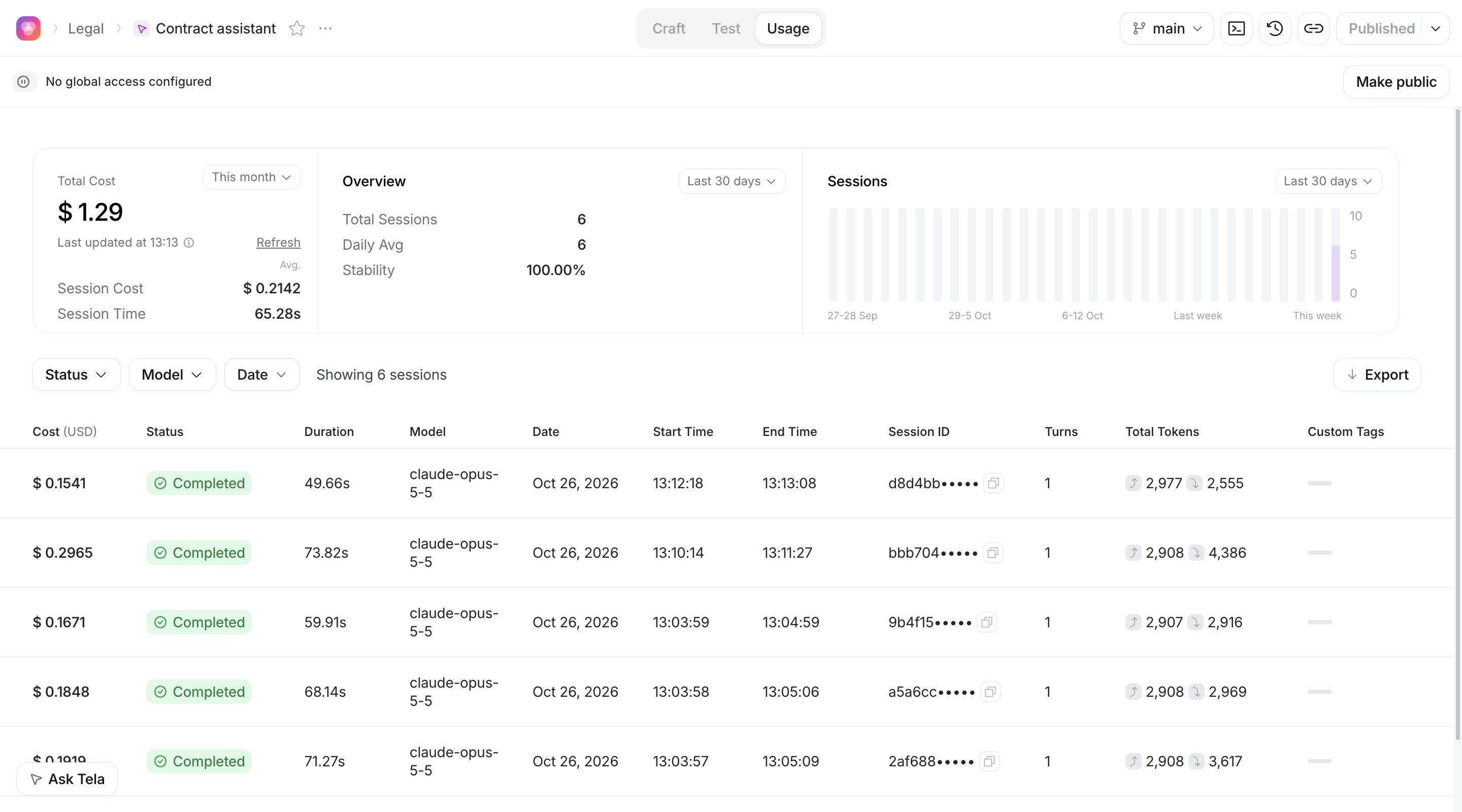This screenshot has height=812, width=1462.
Task: Click the This week purple bar in chart
Action: click(1336, 273)
